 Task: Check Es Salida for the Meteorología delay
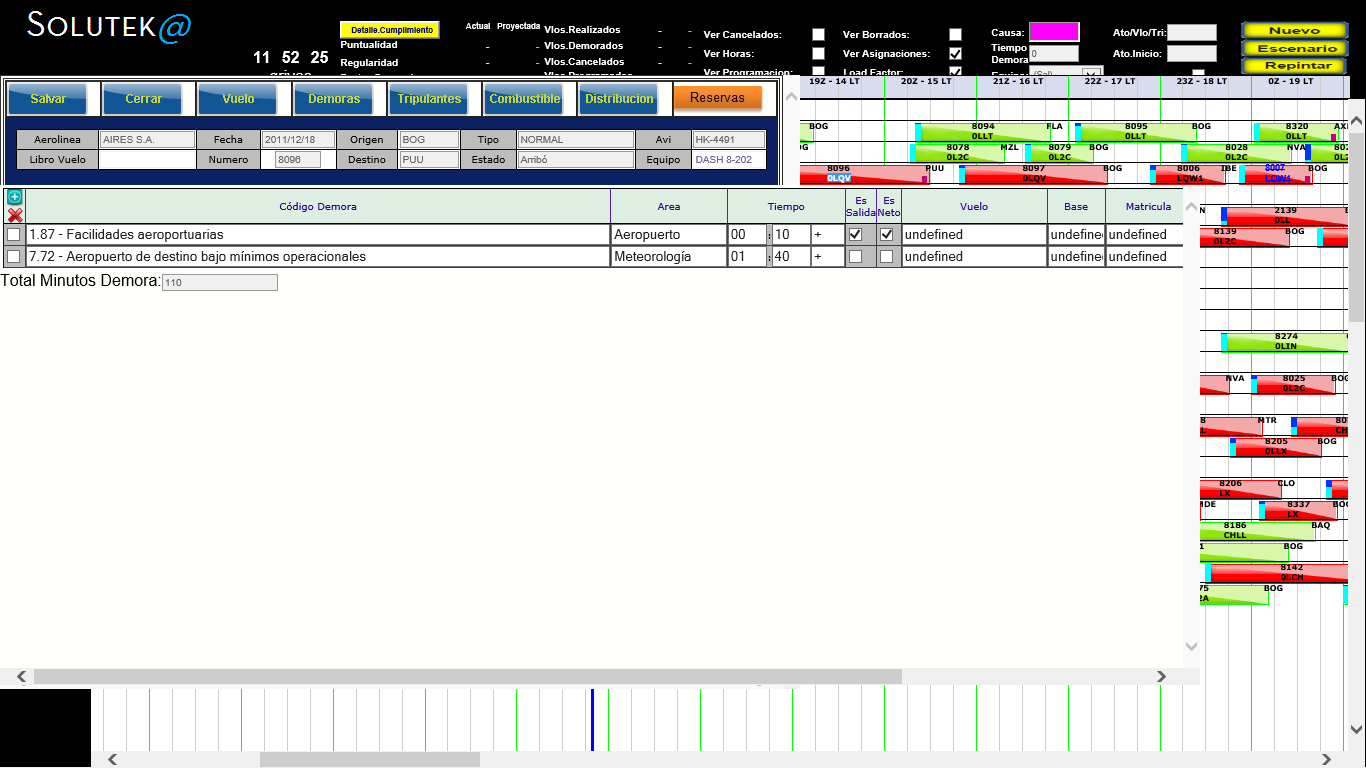tap(855, 257)
